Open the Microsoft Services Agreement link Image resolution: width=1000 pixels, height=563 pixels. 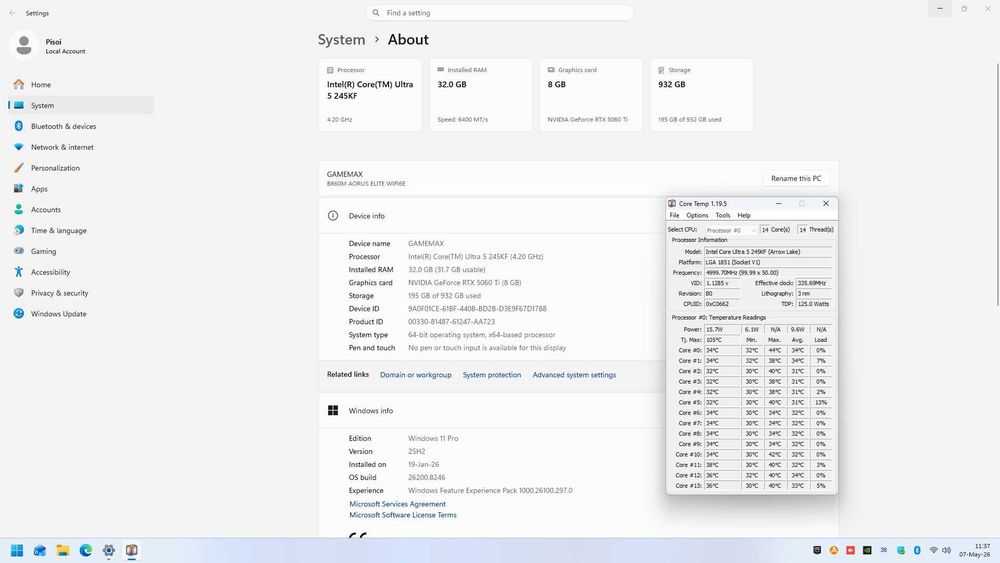click(397, 504)
